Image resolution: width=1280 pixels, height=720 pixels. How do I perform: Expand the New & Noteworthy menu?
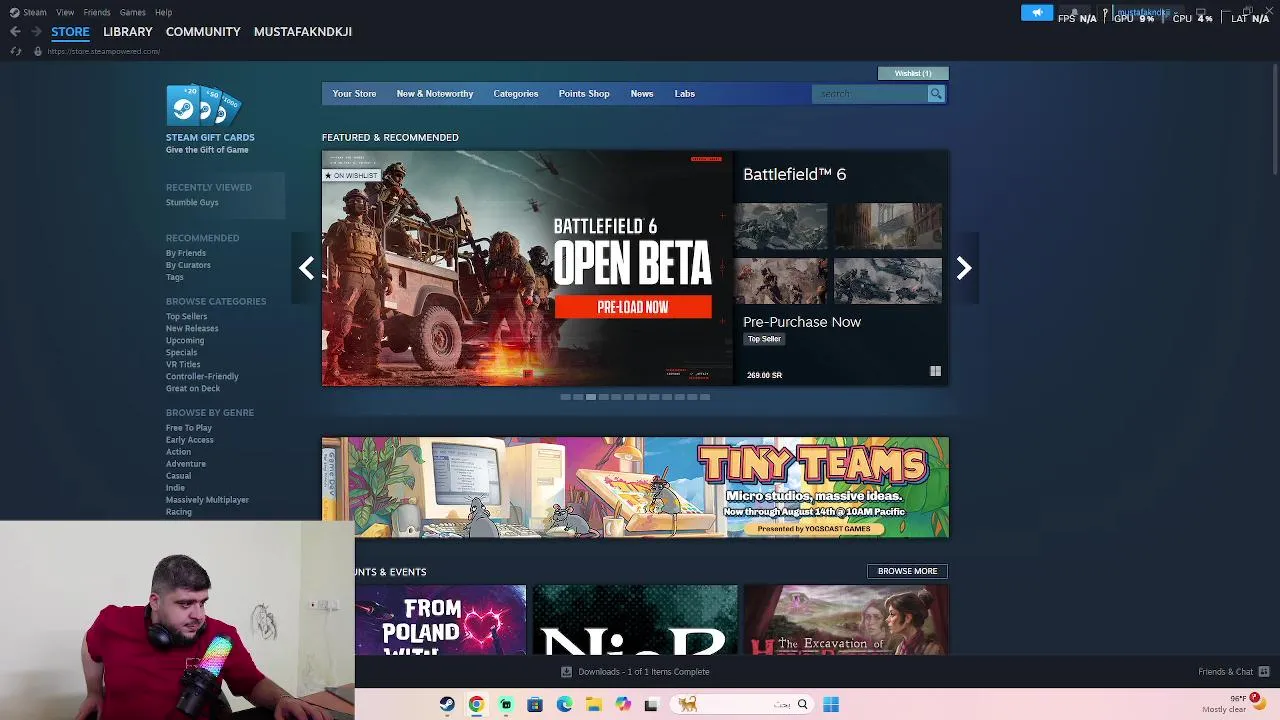(x=435, y=94)
